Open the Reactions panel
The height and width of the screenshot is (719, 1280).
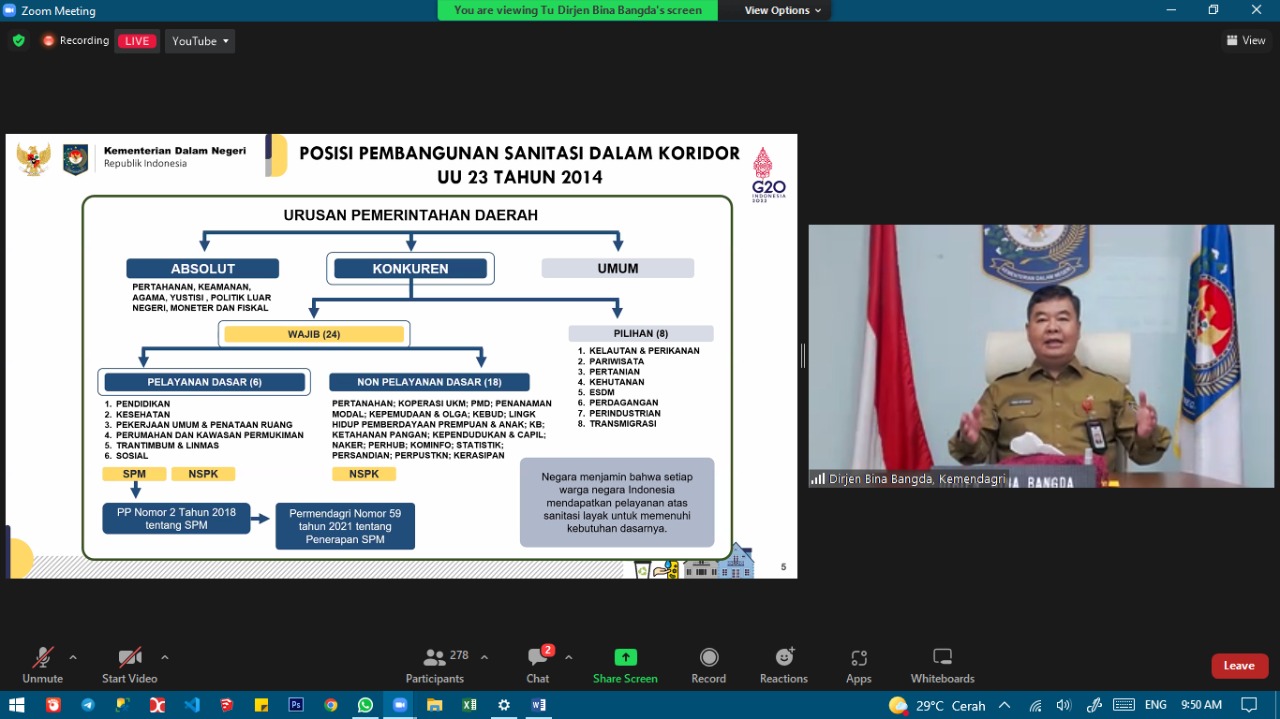pyautogui.click(x=783, y=658)
